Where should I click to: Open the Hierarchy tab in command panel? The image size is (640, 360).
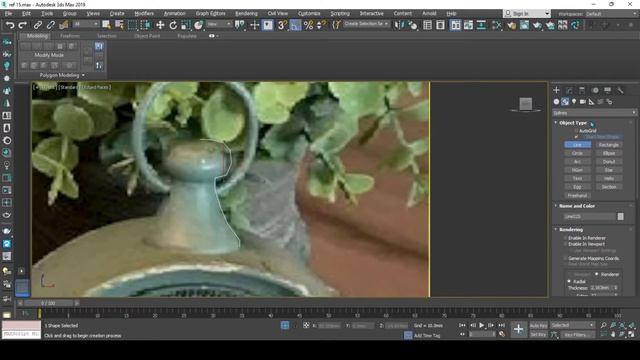point(582,90)
